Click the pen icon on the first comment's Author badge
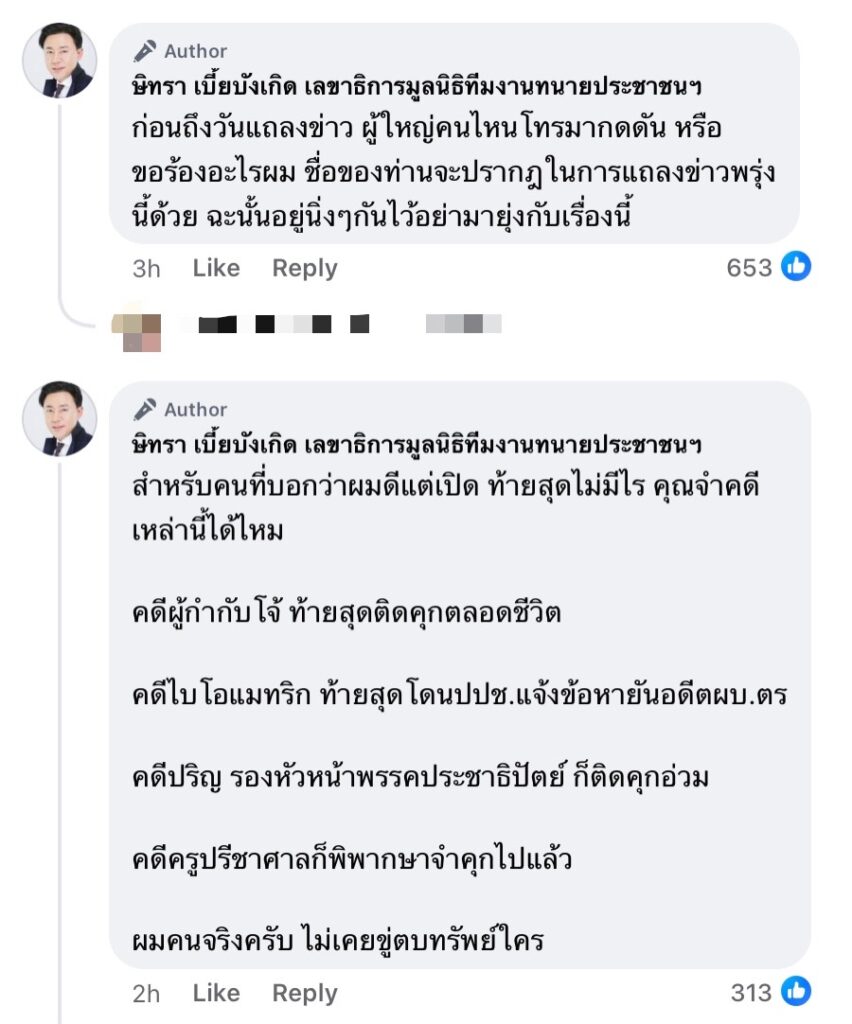 click(x=146, y=51)
